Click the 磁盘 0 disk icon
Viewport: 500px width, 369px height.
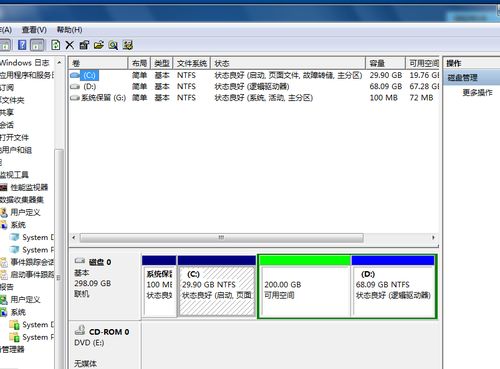coord(80,261)
